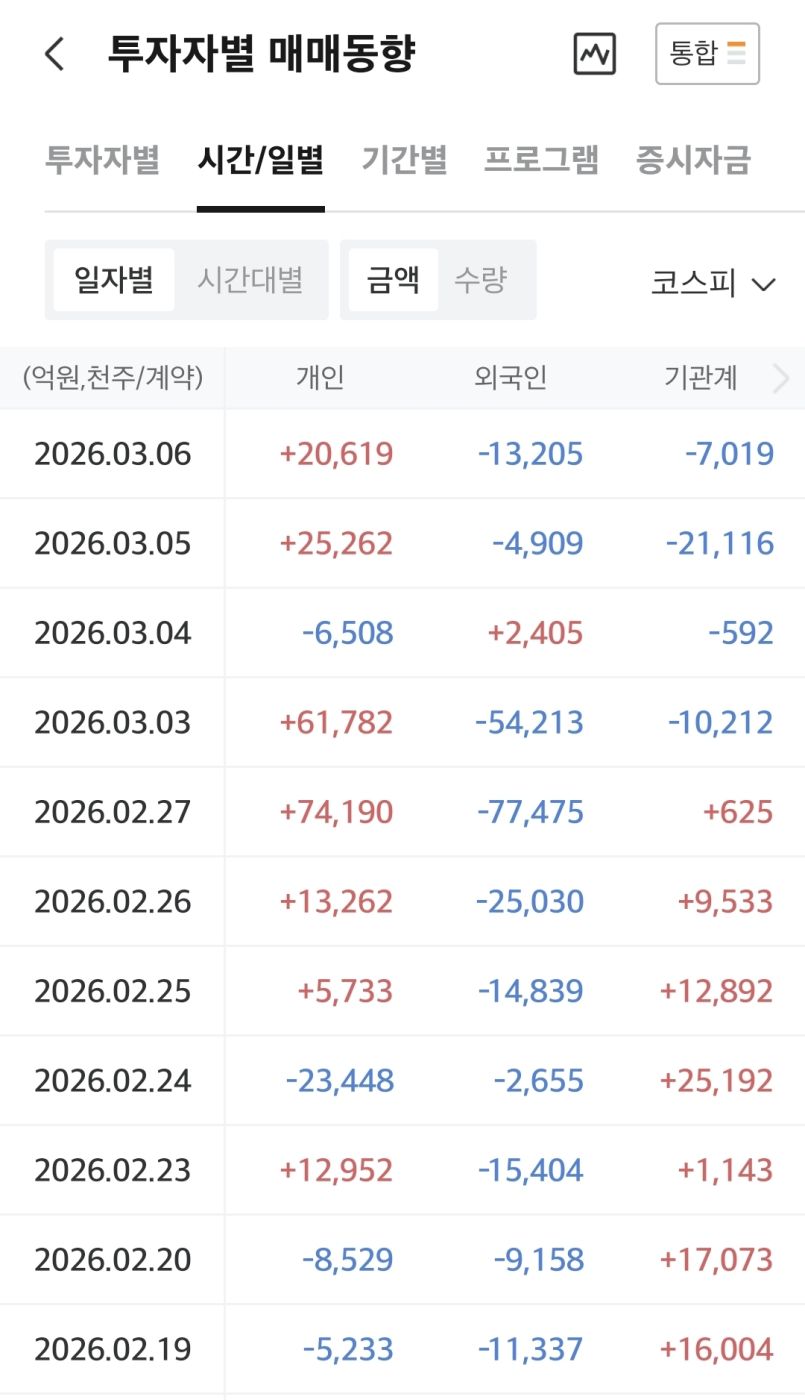
Task: Switch to 시간대별 view
Action: click(250, 280)
